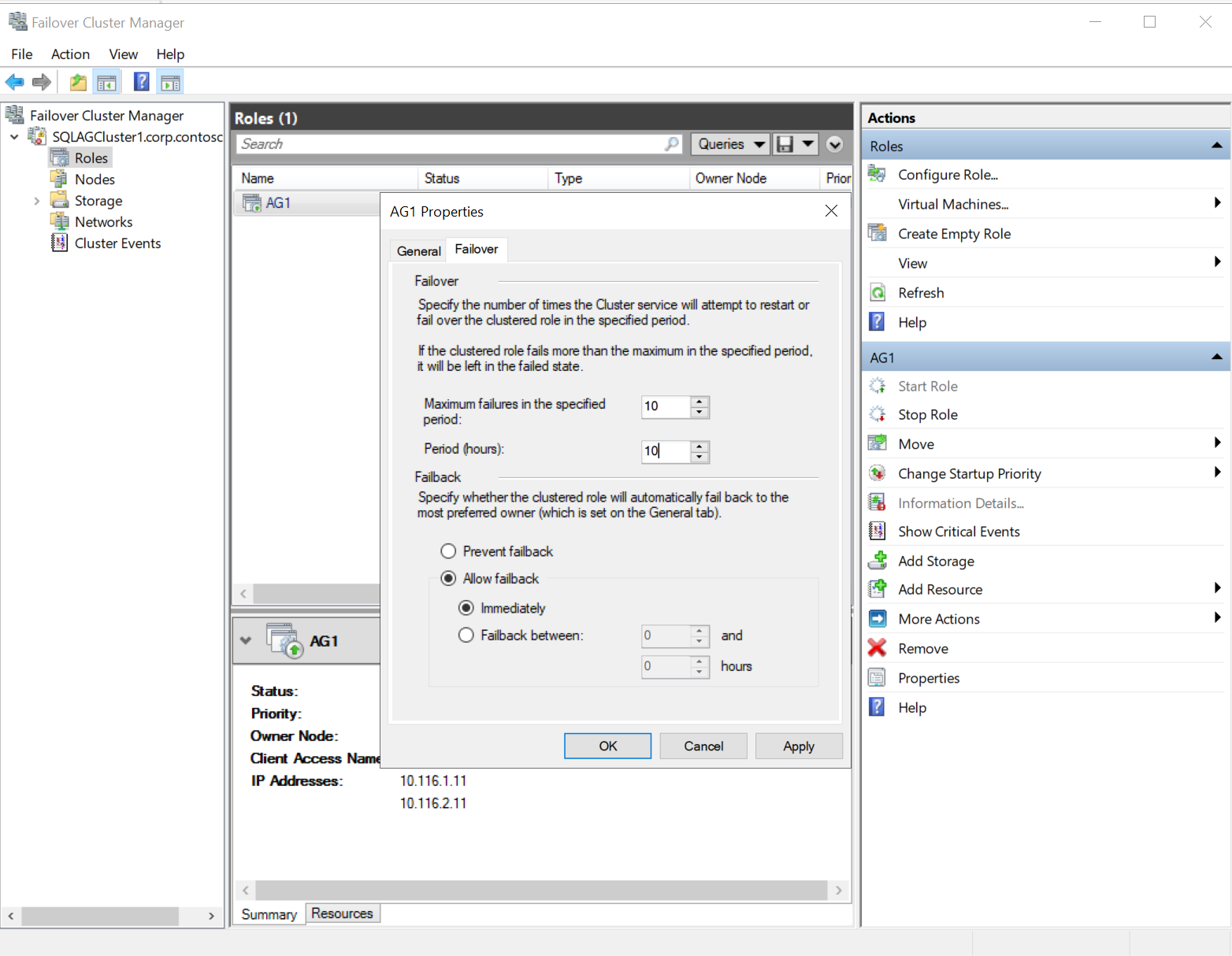Click the Show Critical Events icon

tap(878, 532)
